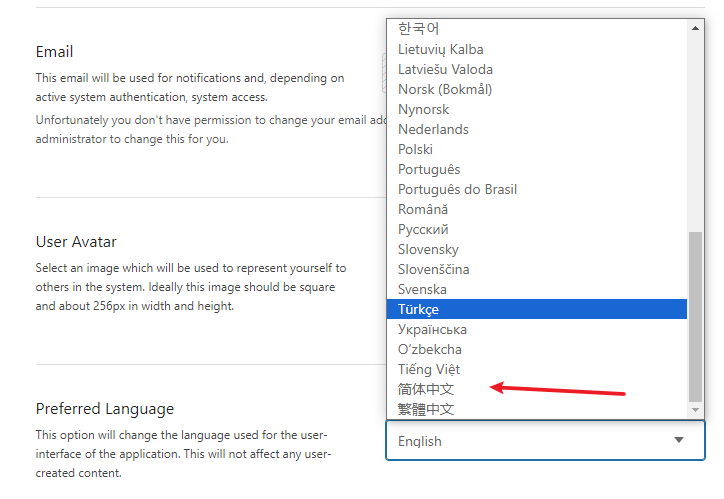Select Norsk (Bokmål) language
This screenshot has width=724, height=499.
click(445, 89)
